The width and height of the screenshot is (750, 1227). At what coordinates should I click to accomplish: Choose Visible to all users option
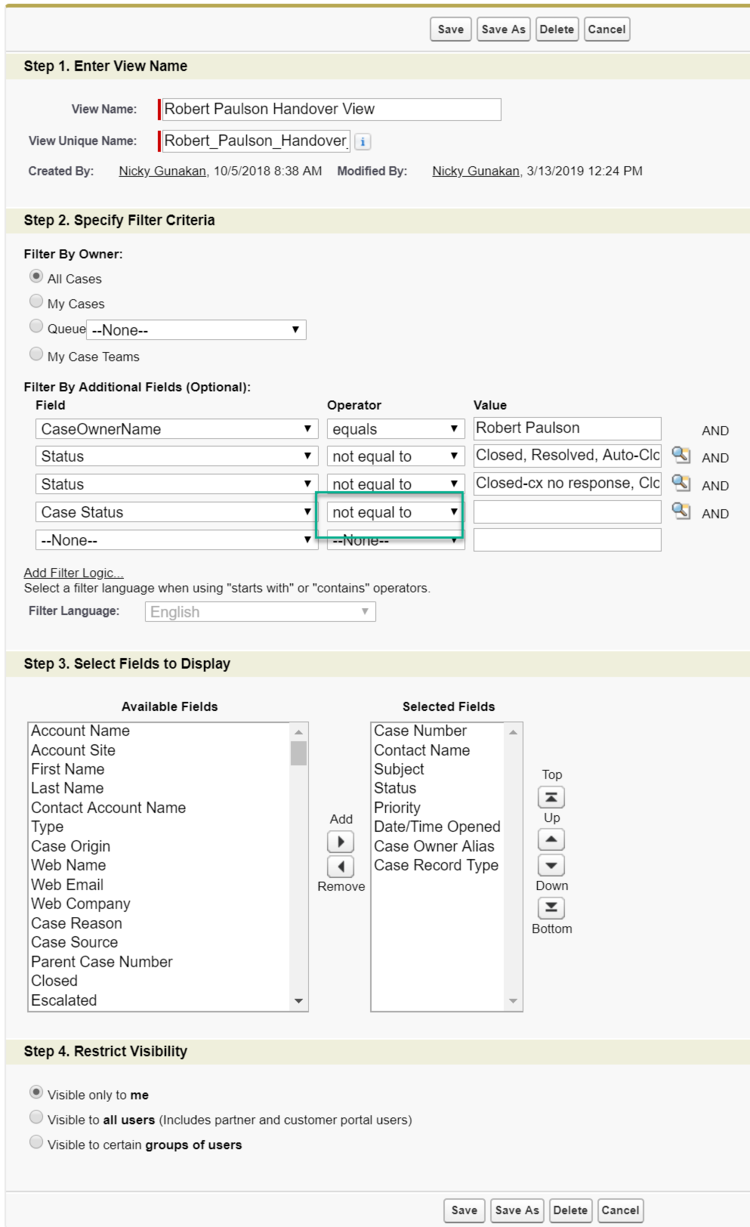point(37,1119)
